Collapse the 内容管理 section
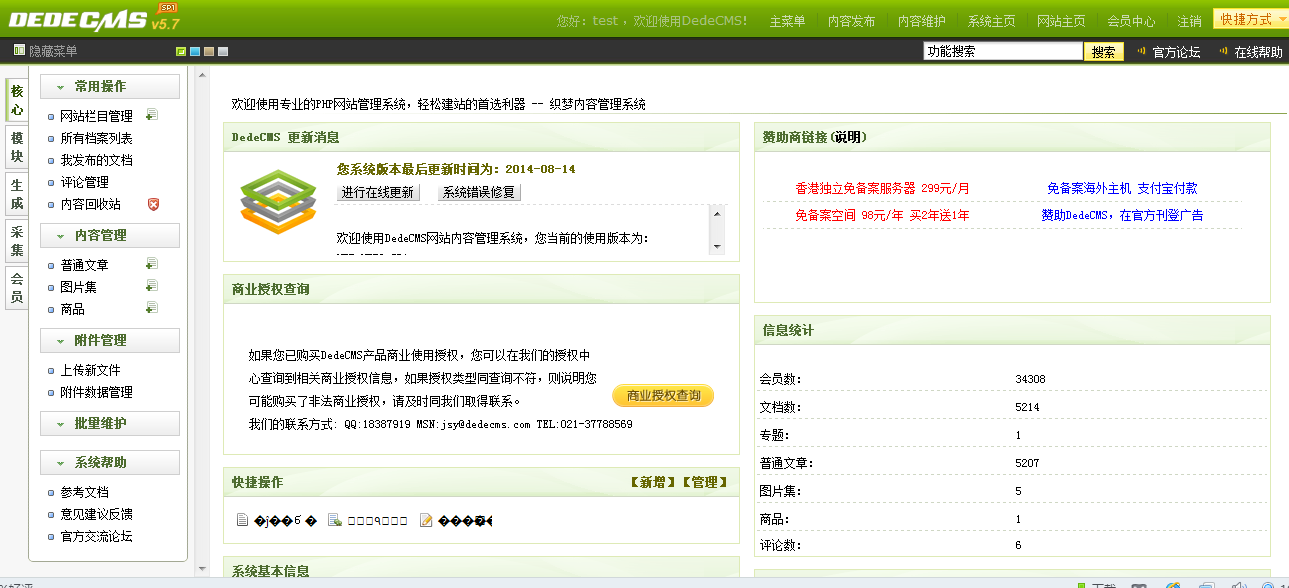The image size is (1289, 588). (110, 235)
